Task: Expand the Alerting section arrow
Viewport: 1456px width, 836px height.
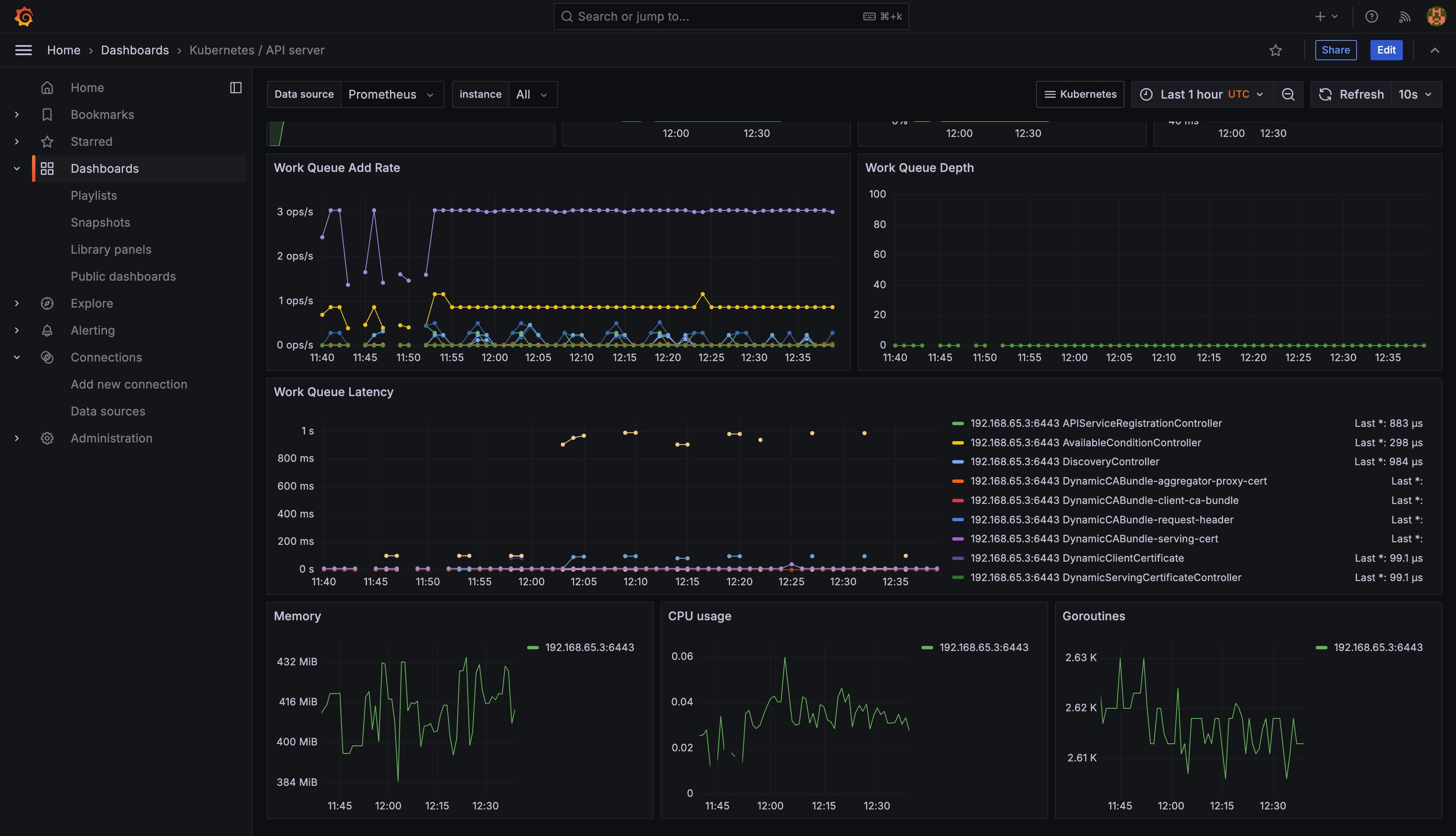Action: [17, 330]
